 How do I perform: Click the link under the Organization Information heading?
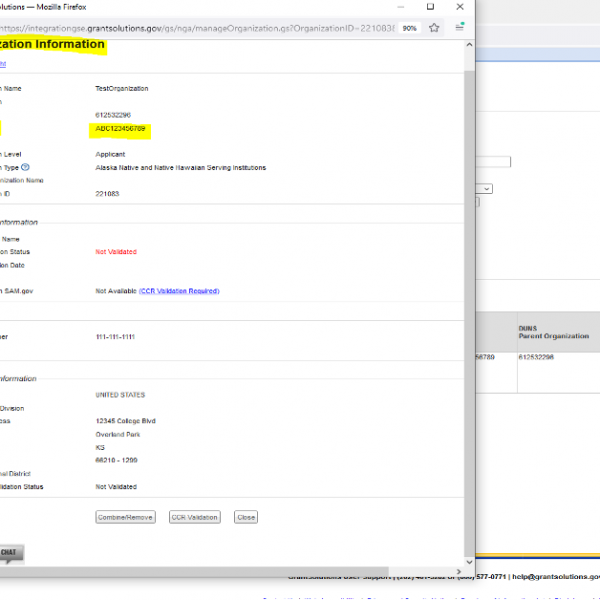4,63
